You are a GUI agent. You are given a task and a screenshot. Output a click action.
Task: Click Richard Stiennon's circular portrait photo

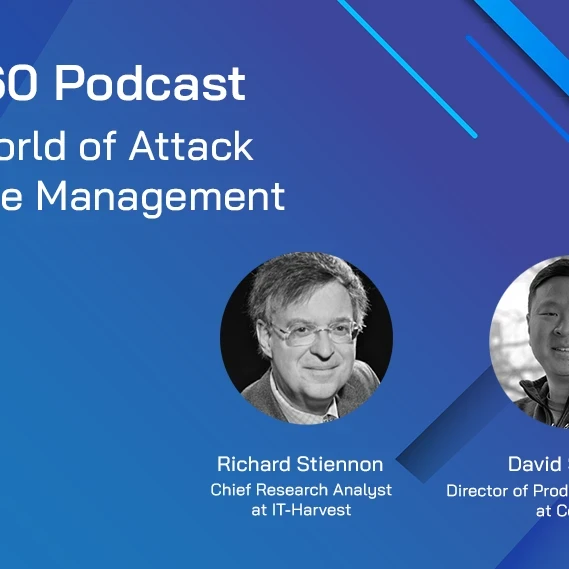coord(306,338)
